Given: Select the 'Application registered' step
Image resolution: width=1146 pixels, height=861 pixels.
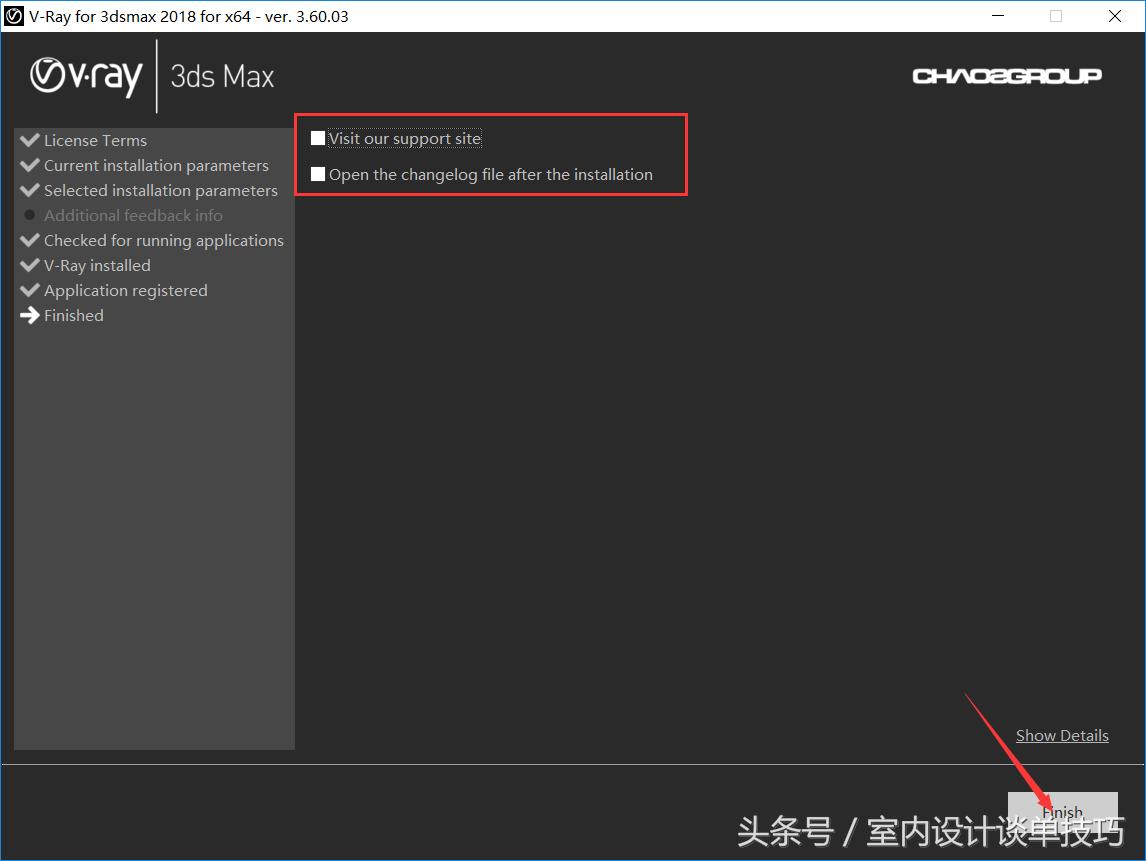Looking at the screenshot, I should coord(126,290).
